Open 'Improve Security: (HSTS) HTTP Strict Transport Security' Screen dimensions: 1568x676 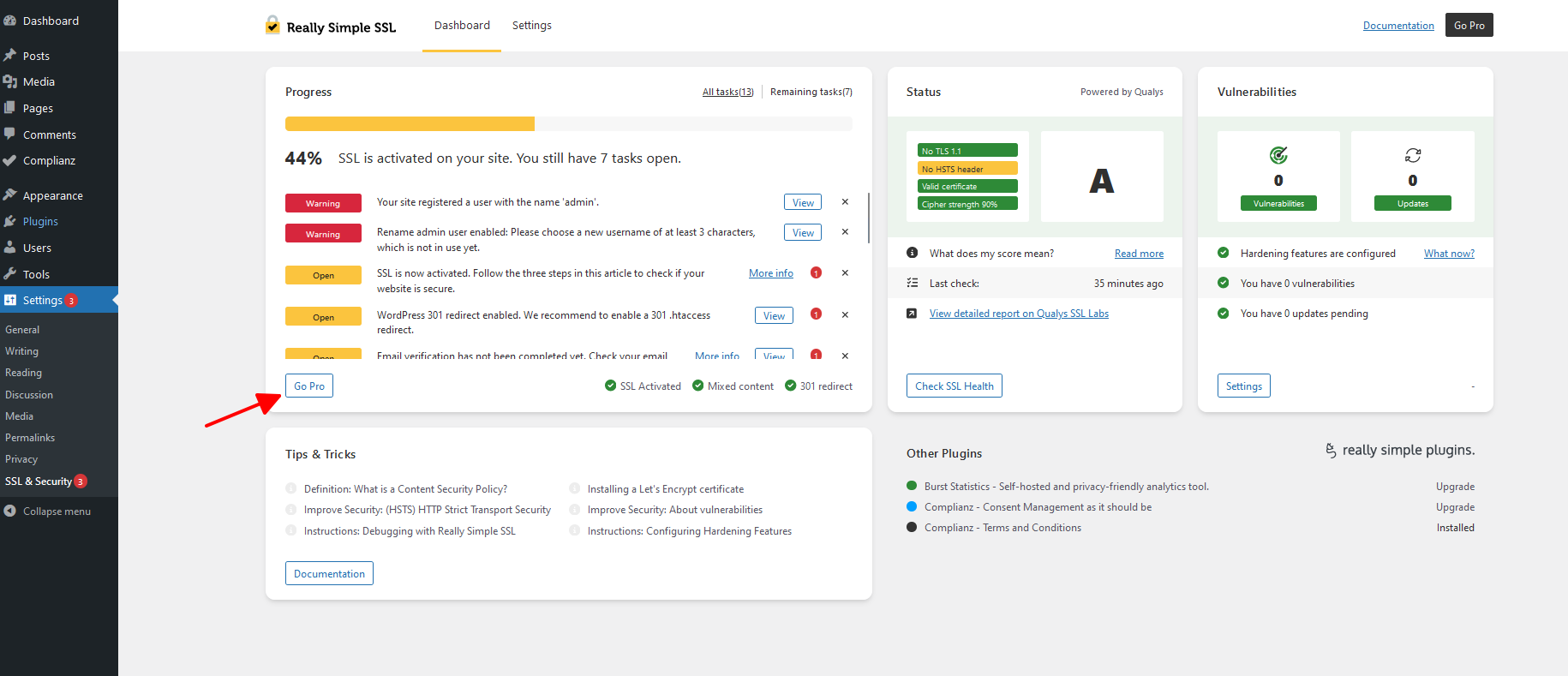coord(428,510)
